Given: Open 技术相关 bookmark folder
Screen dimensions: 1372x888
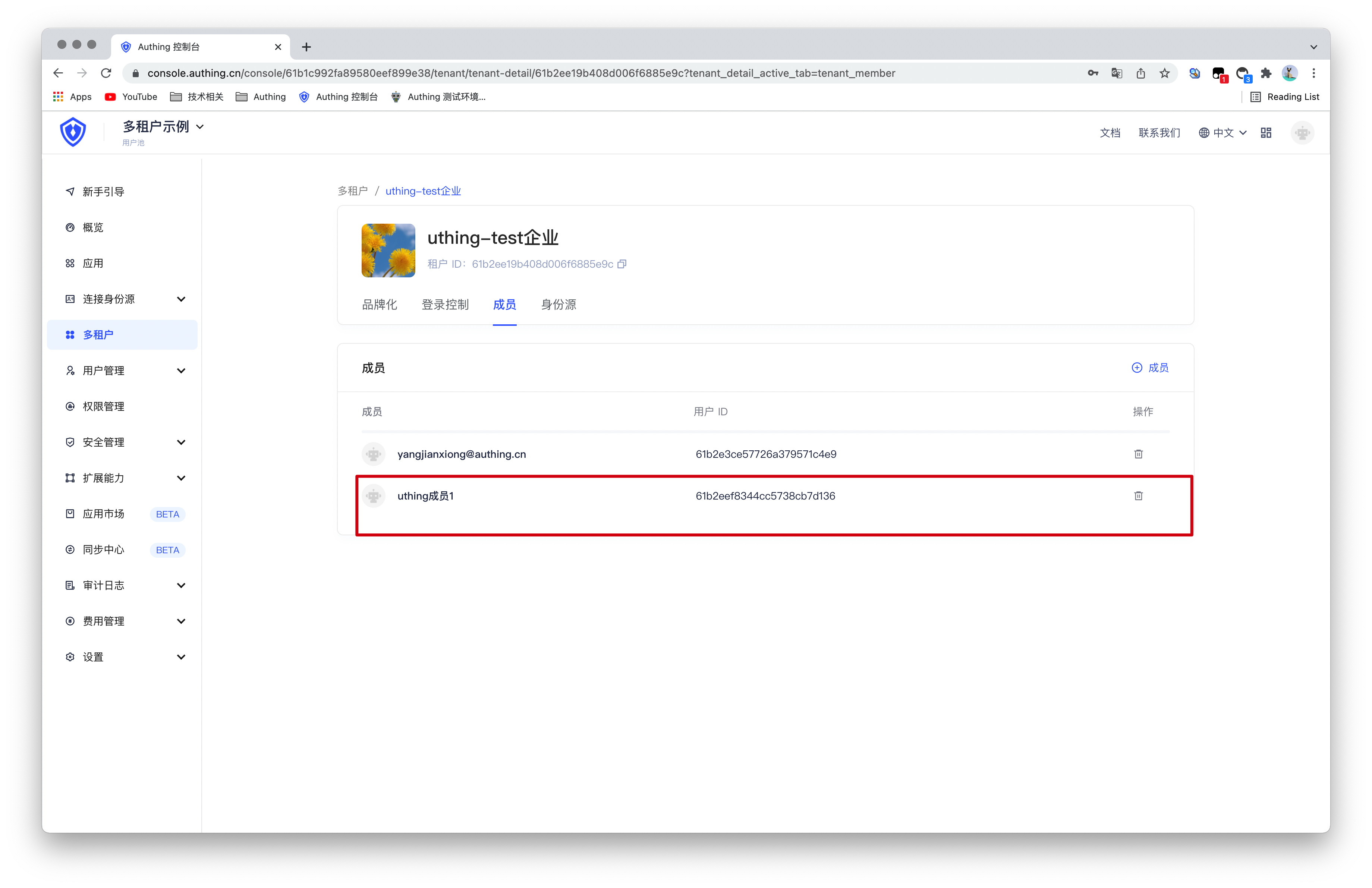Looking at the screenshot, I should point(196,97).
